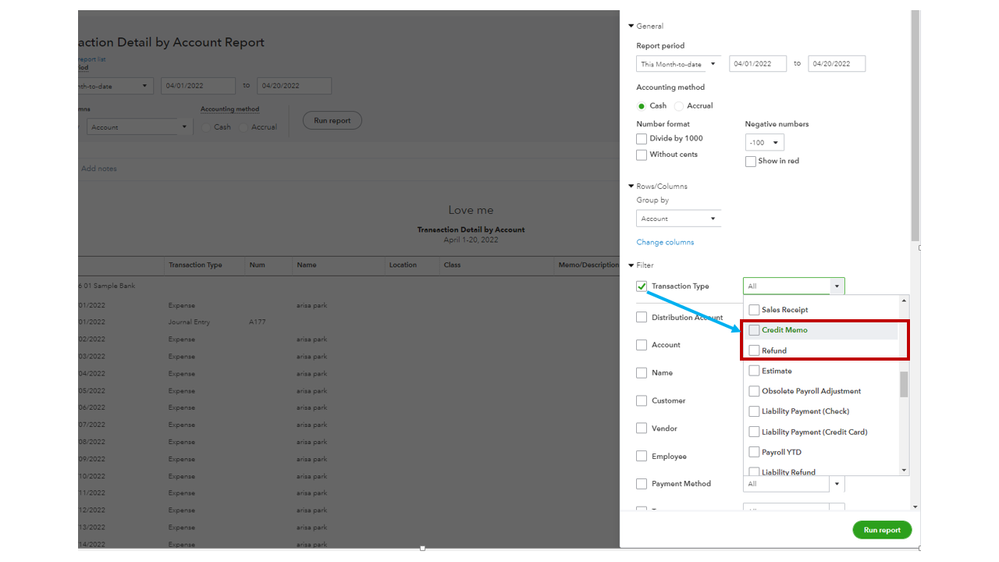Select the Cash accounting method

(x=641, y=106)
